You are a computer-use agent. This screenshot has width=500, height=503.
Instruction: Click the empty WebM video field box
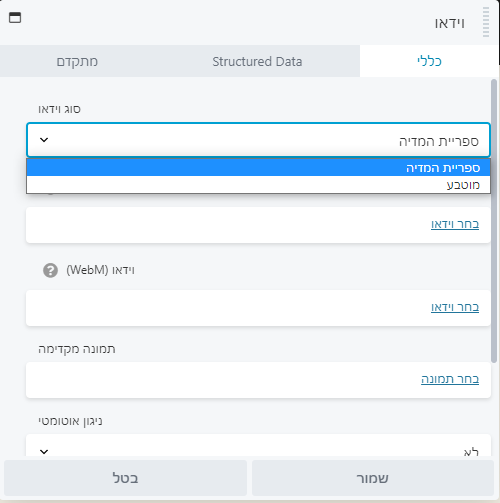point(258,308)
